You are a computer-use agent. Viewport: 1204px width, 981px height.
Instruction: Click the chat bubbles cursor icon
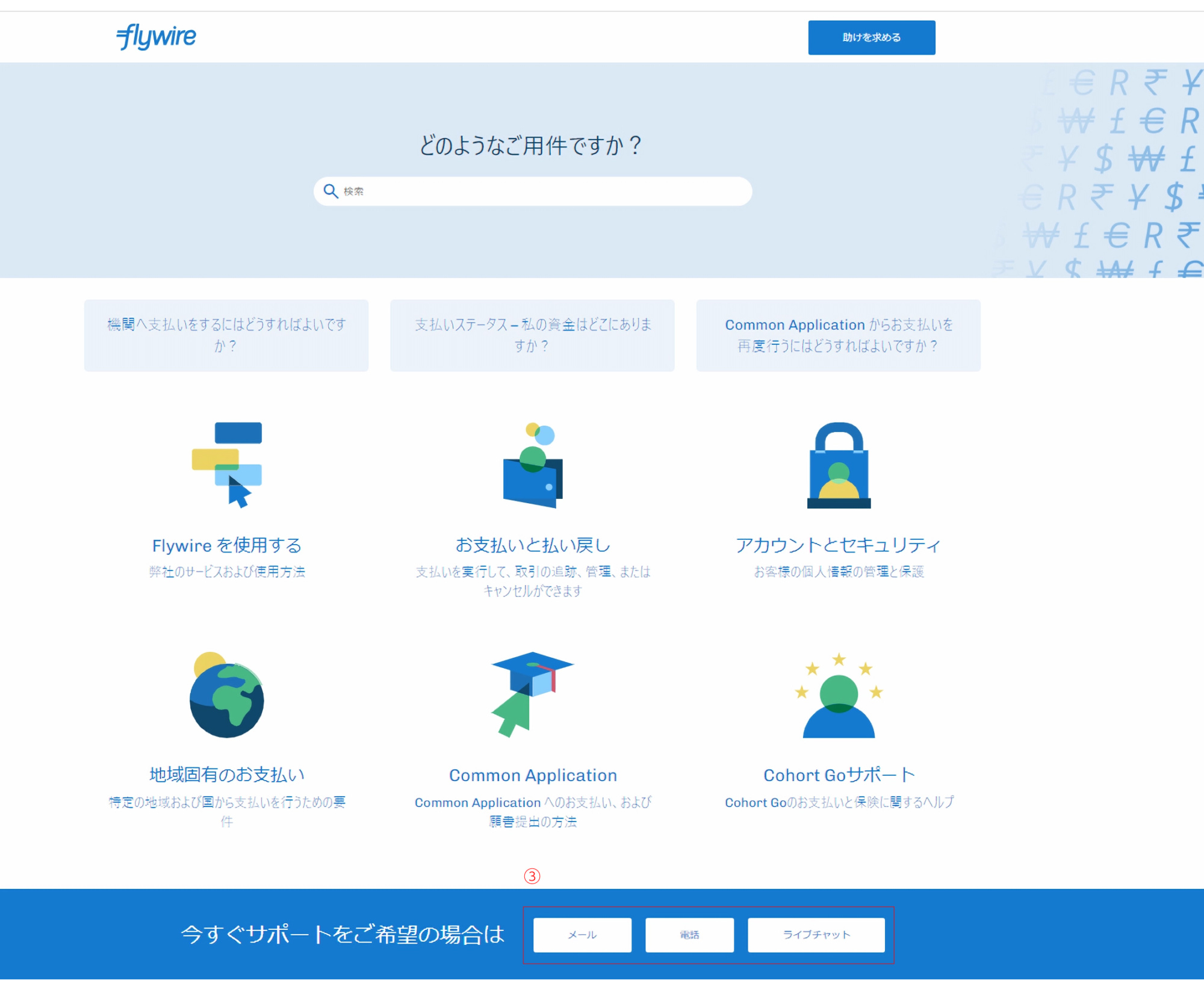tap(227, 465)
